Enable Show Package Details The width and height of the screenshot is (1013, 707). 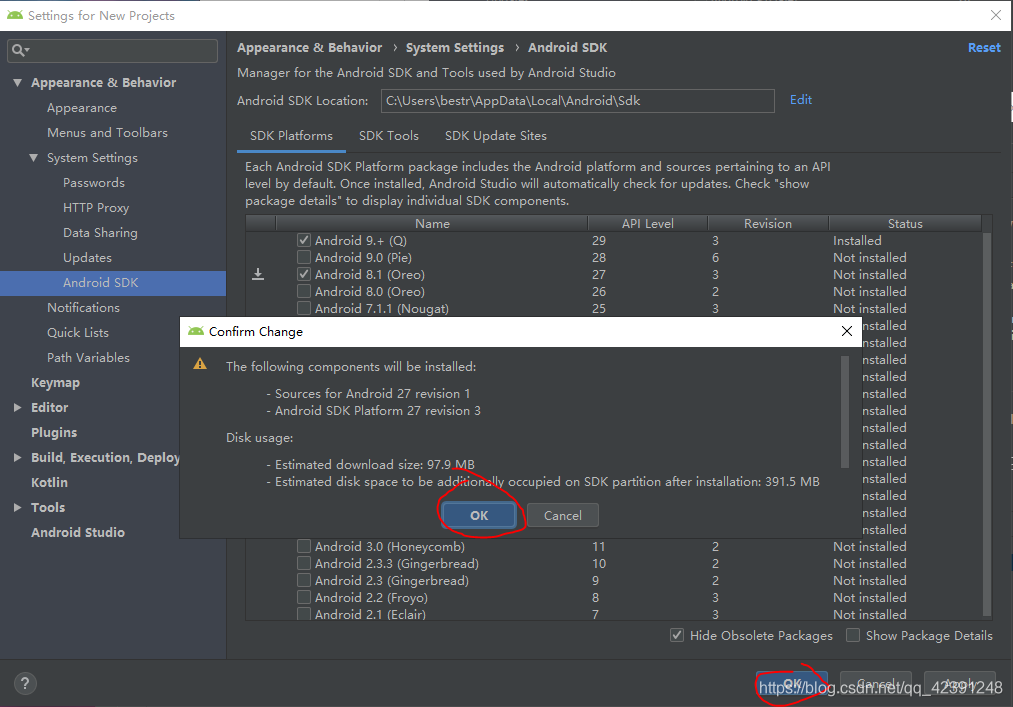pos(853,635)
